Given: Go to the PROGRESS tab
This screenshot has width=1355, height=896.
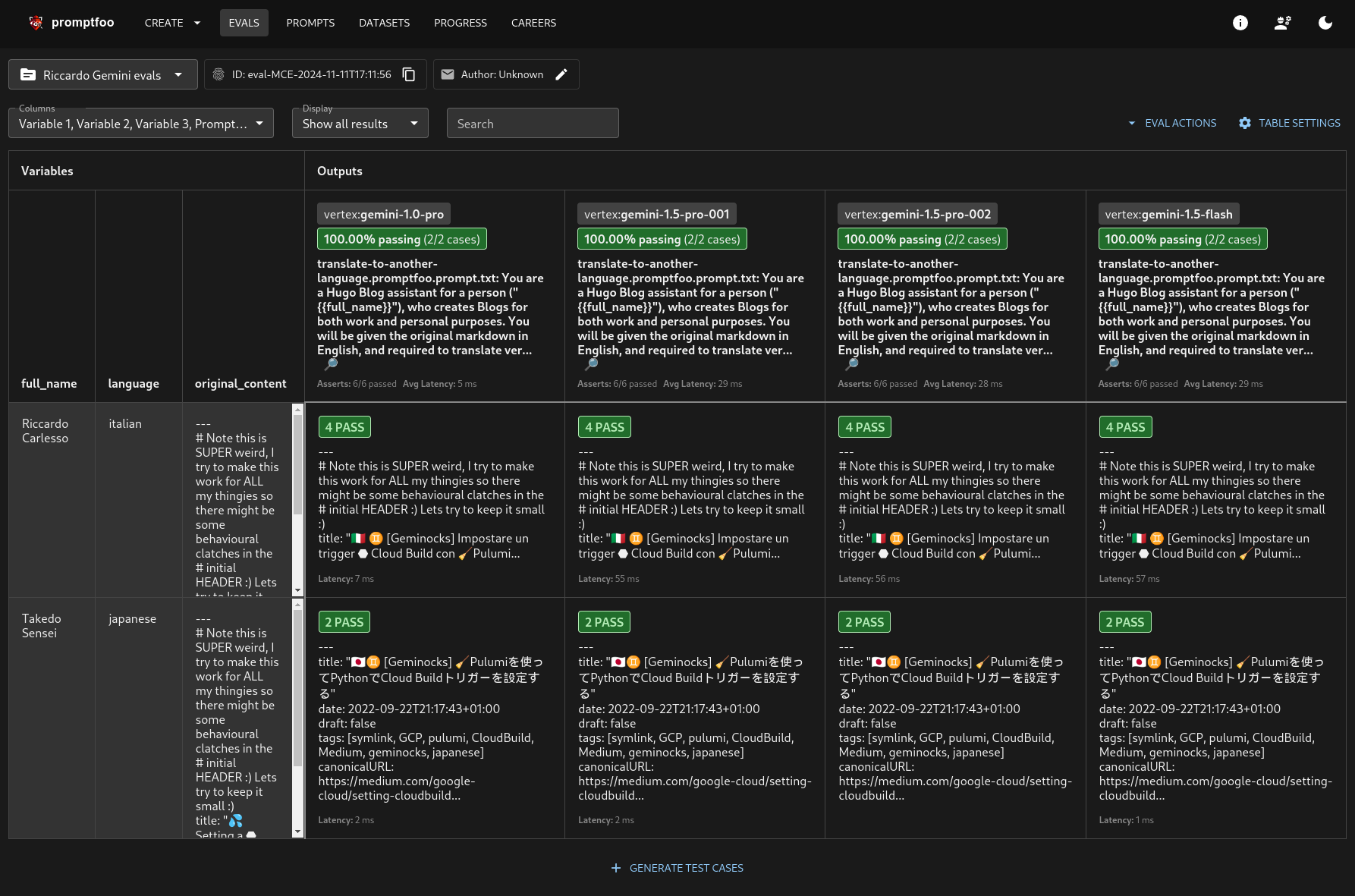Looking at the screenshot, I should pyautogui.click(x=461, y=23).
